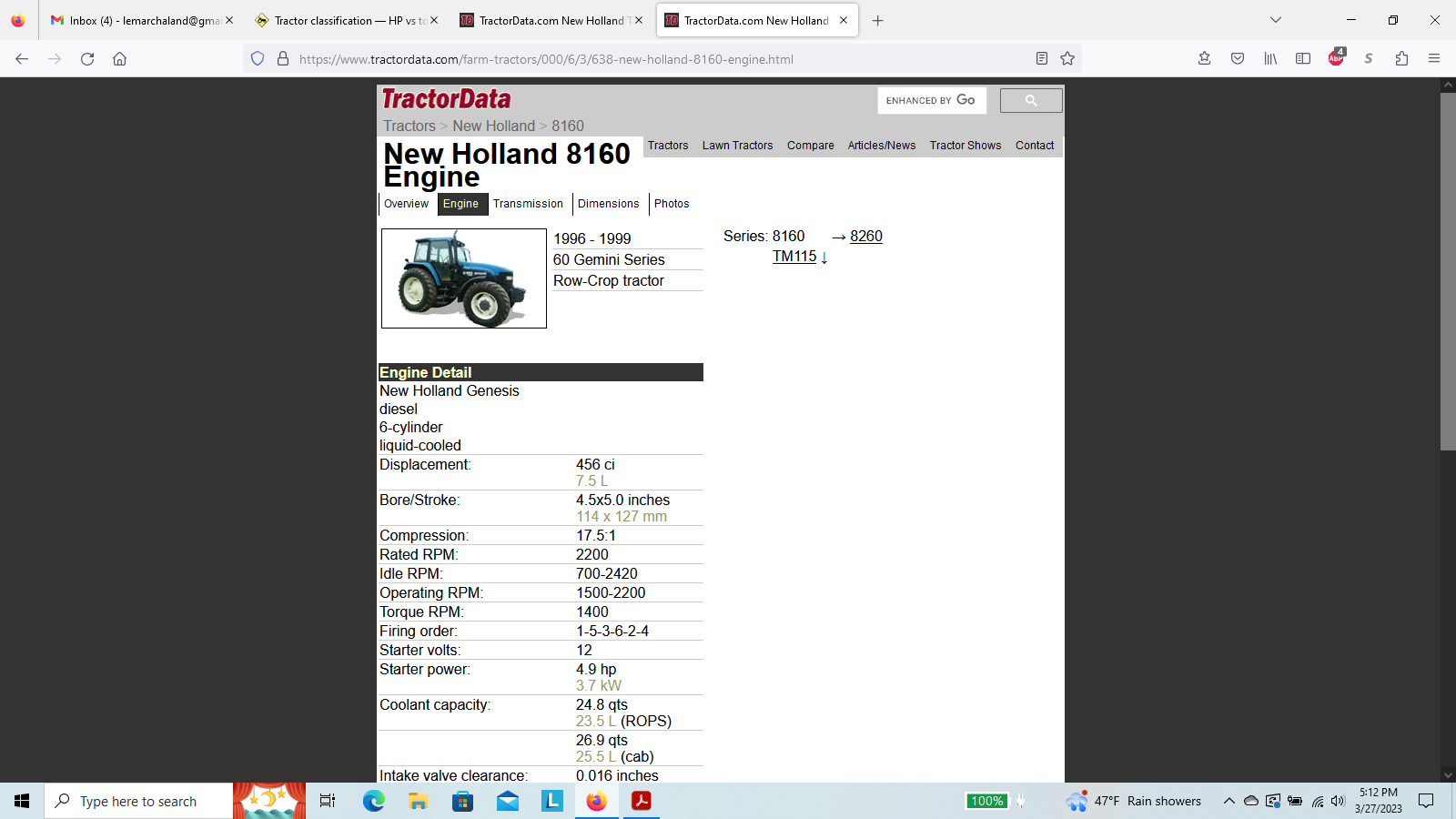Click the New Holland 8160 tractor thumbnail
The height and width of the screenshot is (819, 1456).
pyautogui.click(x=463, y=278)
